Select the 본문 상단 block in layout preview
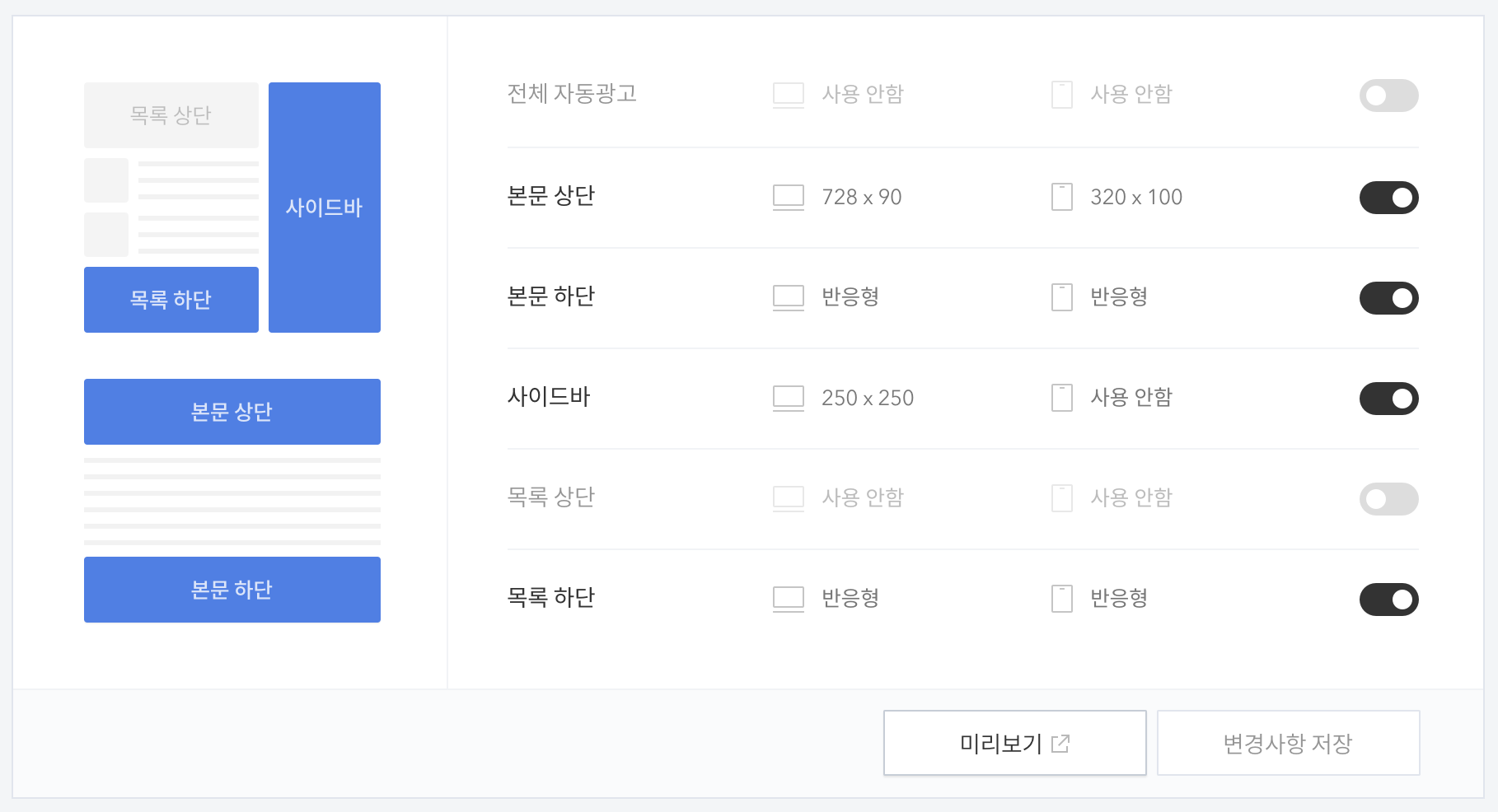Screen dimensions: 1498x812 point(232,412)
